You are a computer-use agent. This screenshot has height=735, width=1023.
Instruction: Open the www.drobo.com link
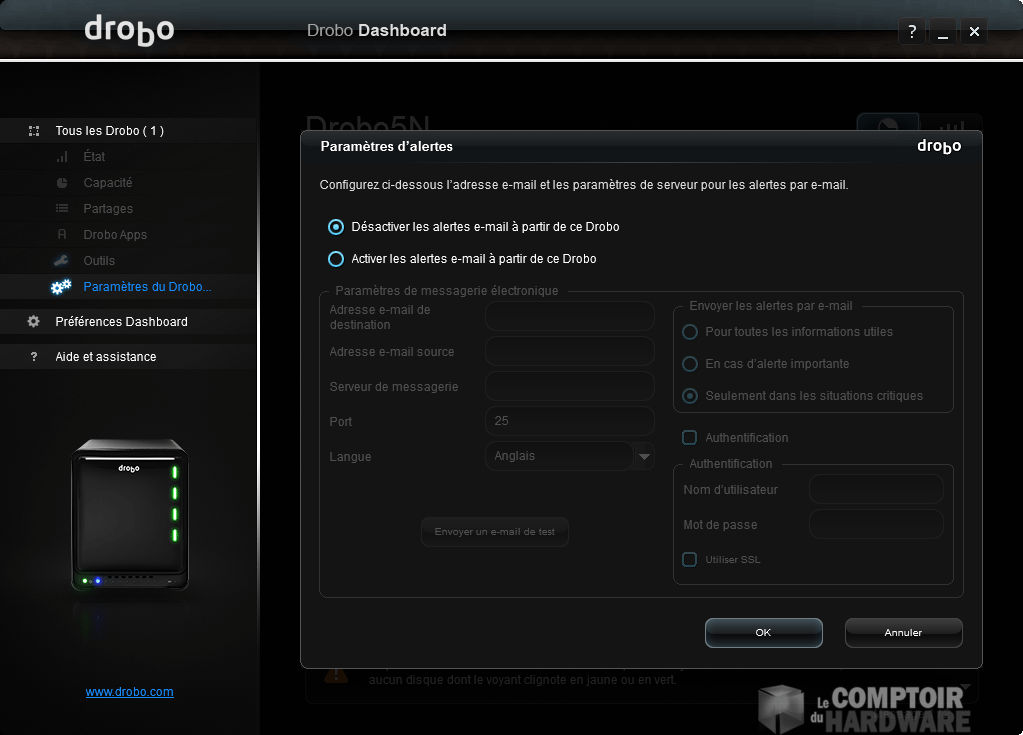(x=129, y=692)
